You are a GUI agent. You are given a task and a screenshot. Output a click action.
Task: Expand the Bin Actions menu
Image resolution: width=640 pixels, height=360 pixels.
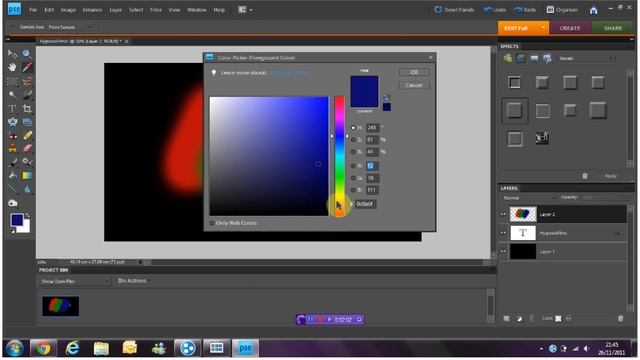point(133,281)
